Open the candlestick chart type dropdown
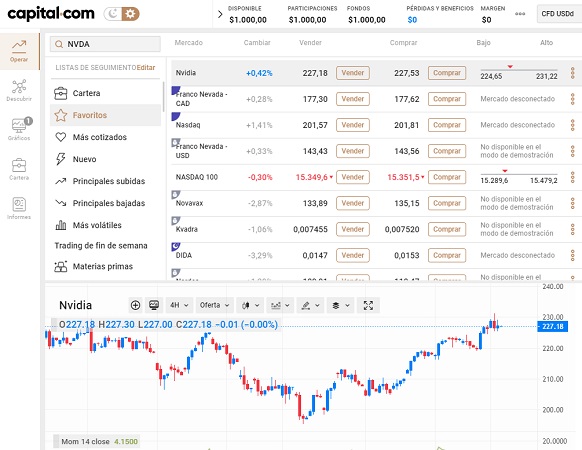582x450 pixels. click(x=250, y=305)
